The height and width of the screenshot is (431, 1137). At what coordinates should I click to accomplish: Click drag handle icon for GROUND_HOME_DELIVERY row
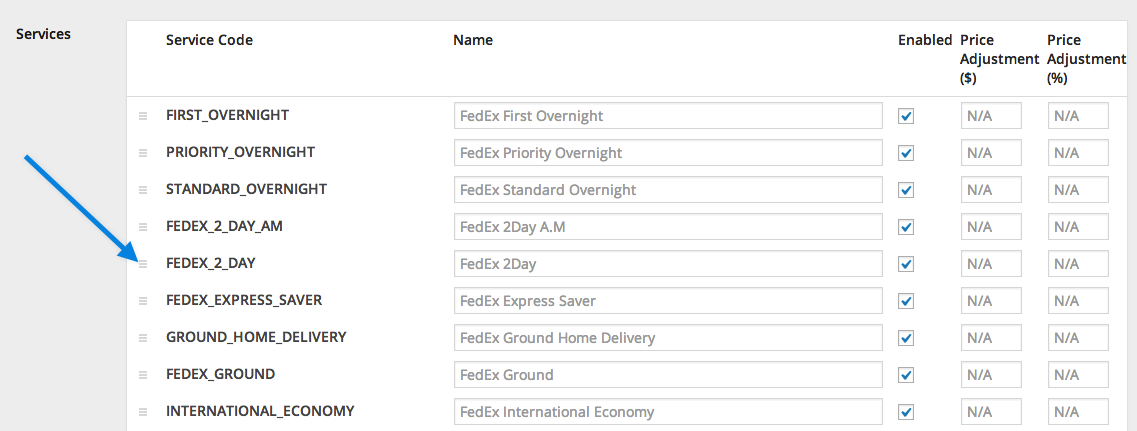click(x=143, y=338)
